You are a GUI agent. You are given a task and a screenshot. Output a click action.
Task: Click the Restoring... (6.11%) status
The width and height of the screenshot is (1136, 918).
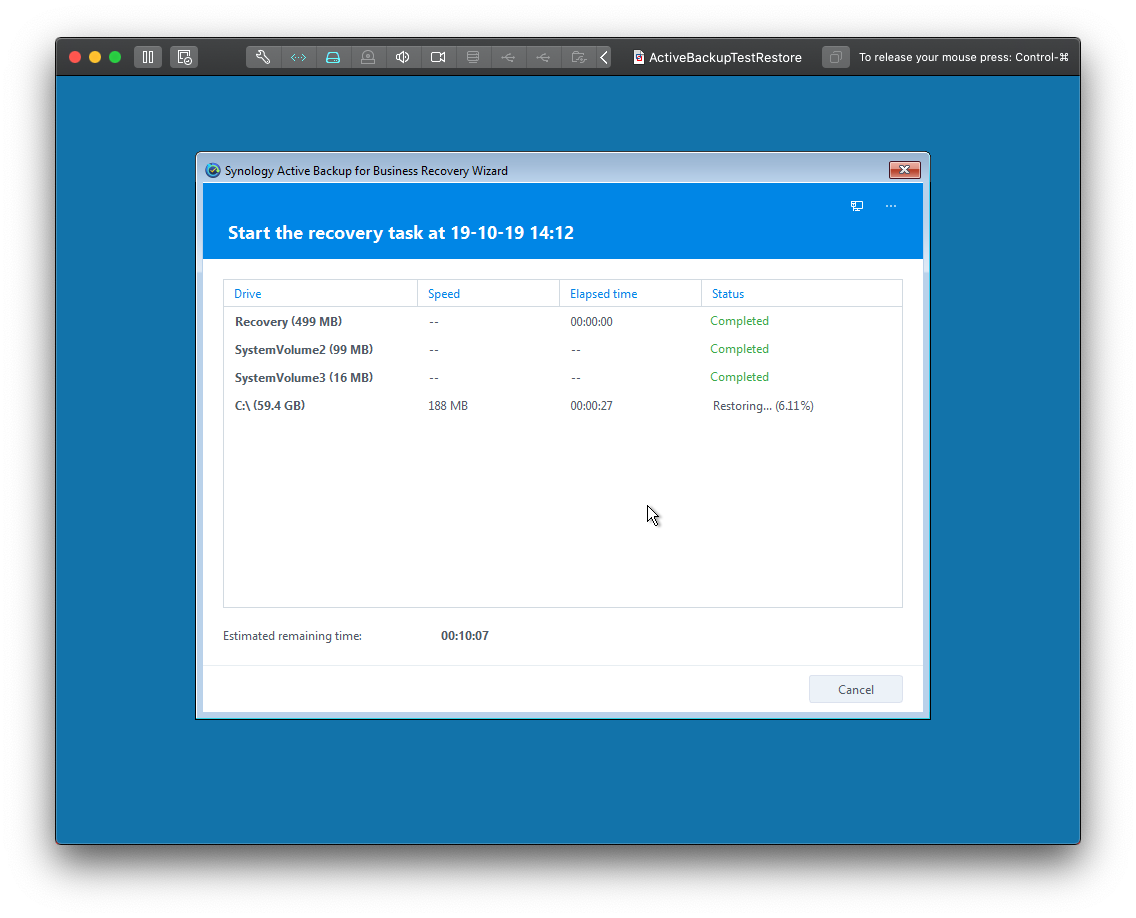pyautogui.click(x=763, y=406)
